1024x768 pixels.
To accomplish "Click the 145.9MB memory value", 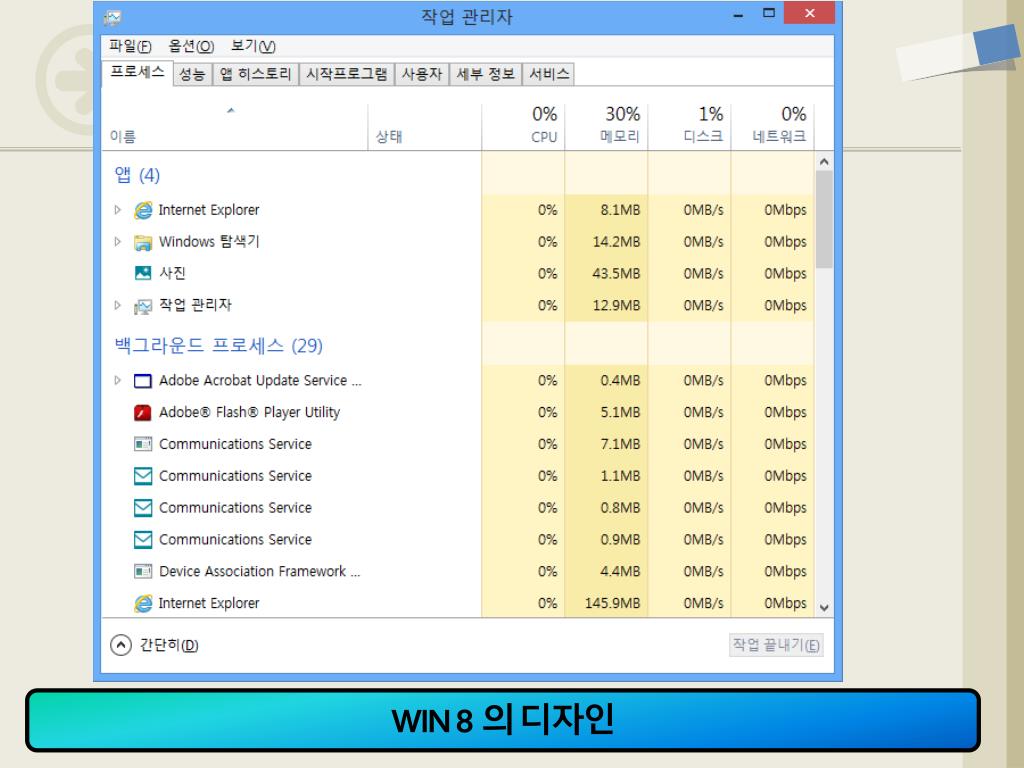I will pos(612,603).
